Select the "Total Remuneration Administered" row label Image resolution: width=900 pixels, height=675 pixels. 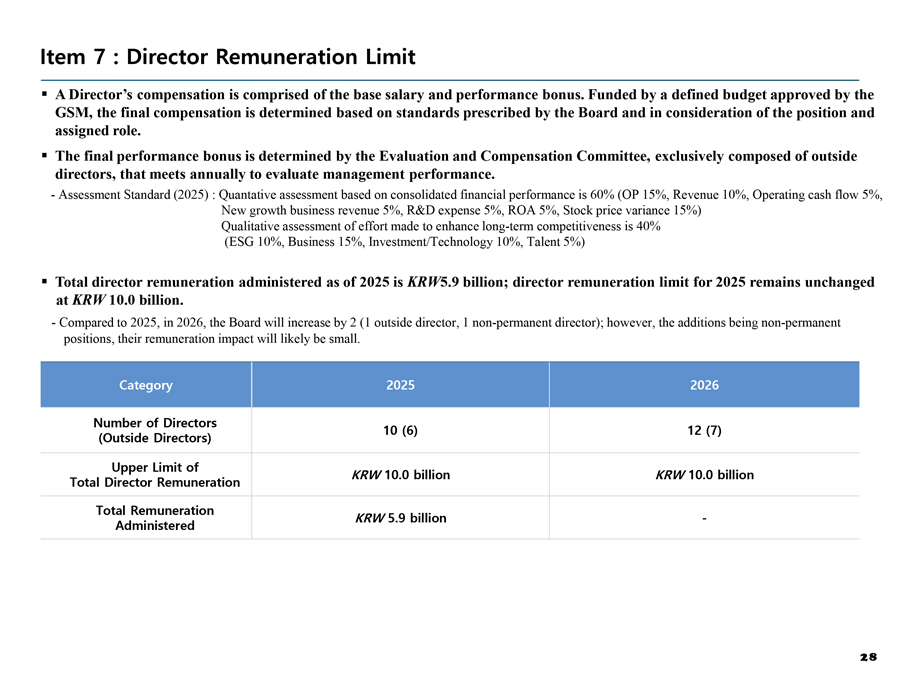(x=154, y=518)
